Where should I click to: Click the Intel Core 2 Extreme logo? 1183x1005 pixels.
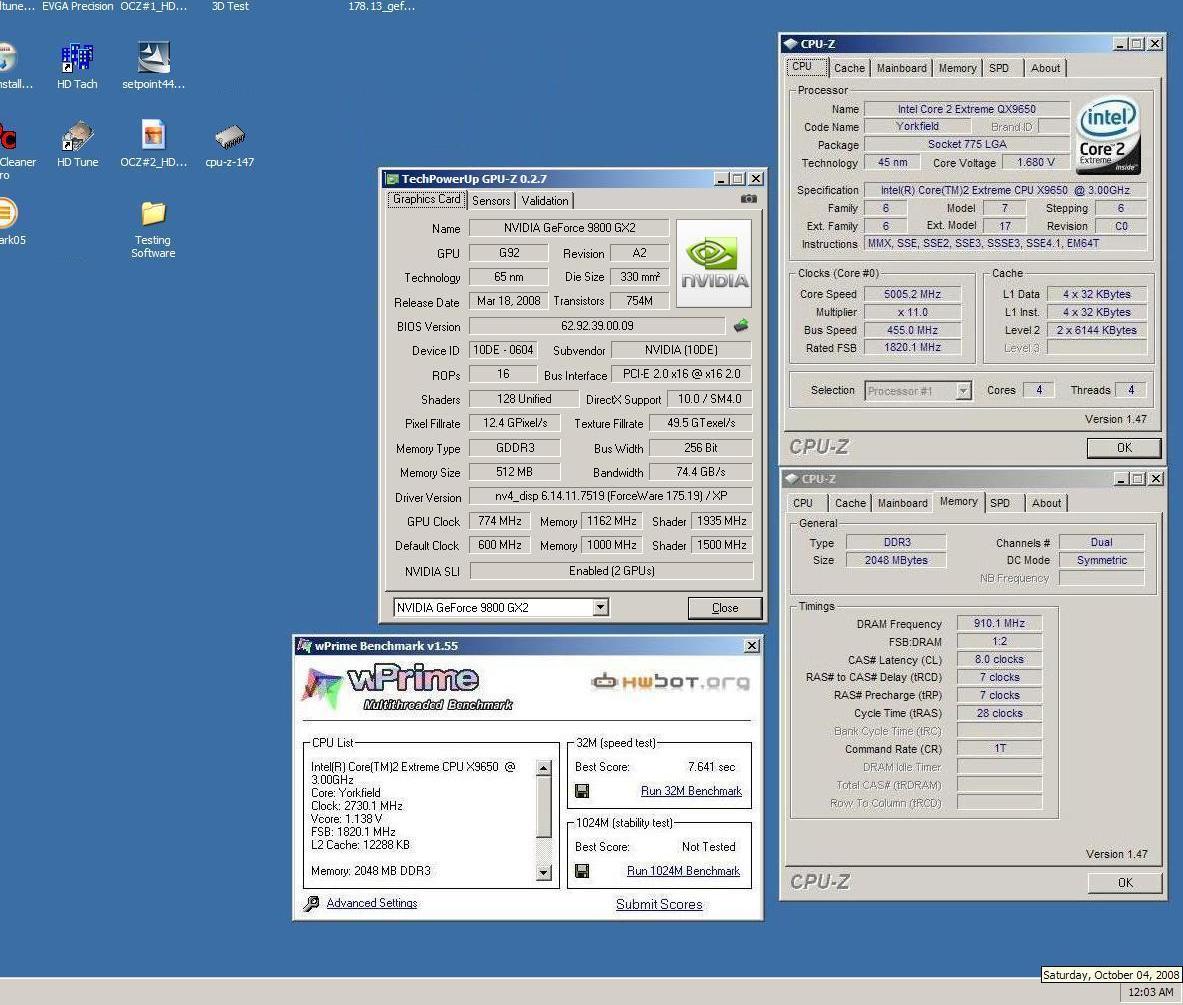tap(1108, 134)
